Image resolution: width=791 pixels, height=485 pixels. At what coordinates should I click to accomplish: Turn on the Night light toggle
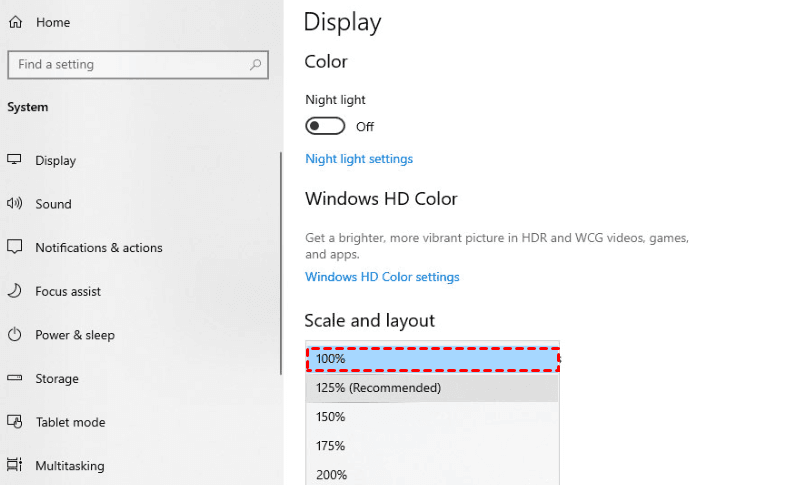[325, 126]
